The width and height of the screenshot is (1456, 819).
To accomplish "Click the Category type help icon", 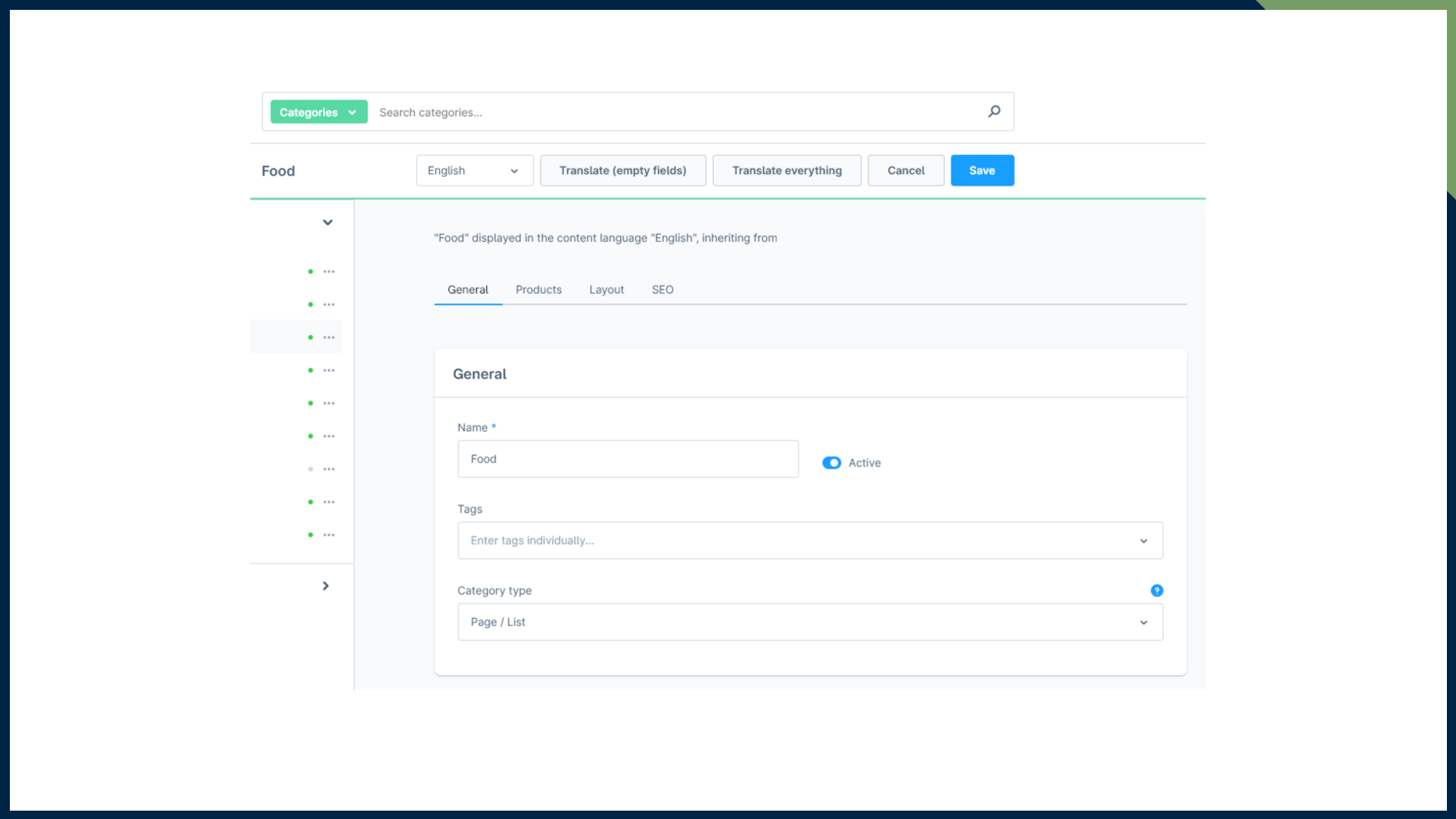I will tap(1156, 591).
